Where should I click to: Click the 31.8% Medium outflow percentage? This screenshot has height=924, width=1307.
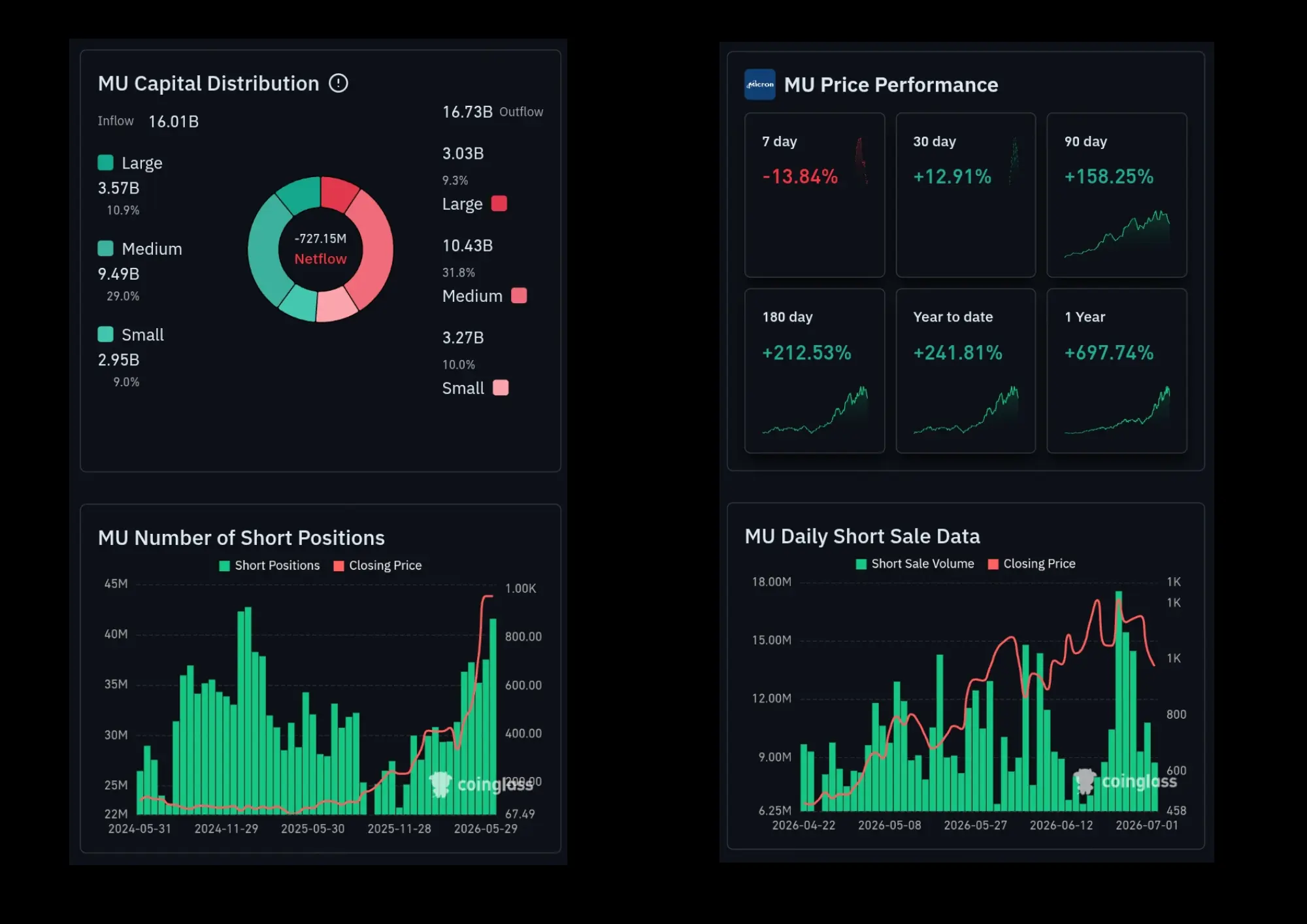458,272
